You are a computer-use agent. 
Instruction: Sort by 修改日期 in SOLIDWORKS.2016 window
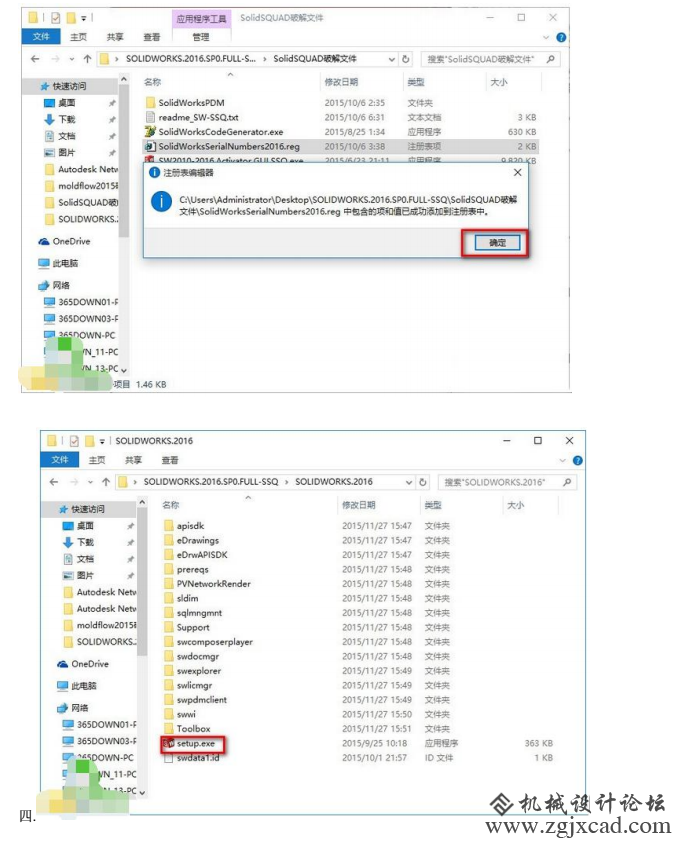[358, 505]
